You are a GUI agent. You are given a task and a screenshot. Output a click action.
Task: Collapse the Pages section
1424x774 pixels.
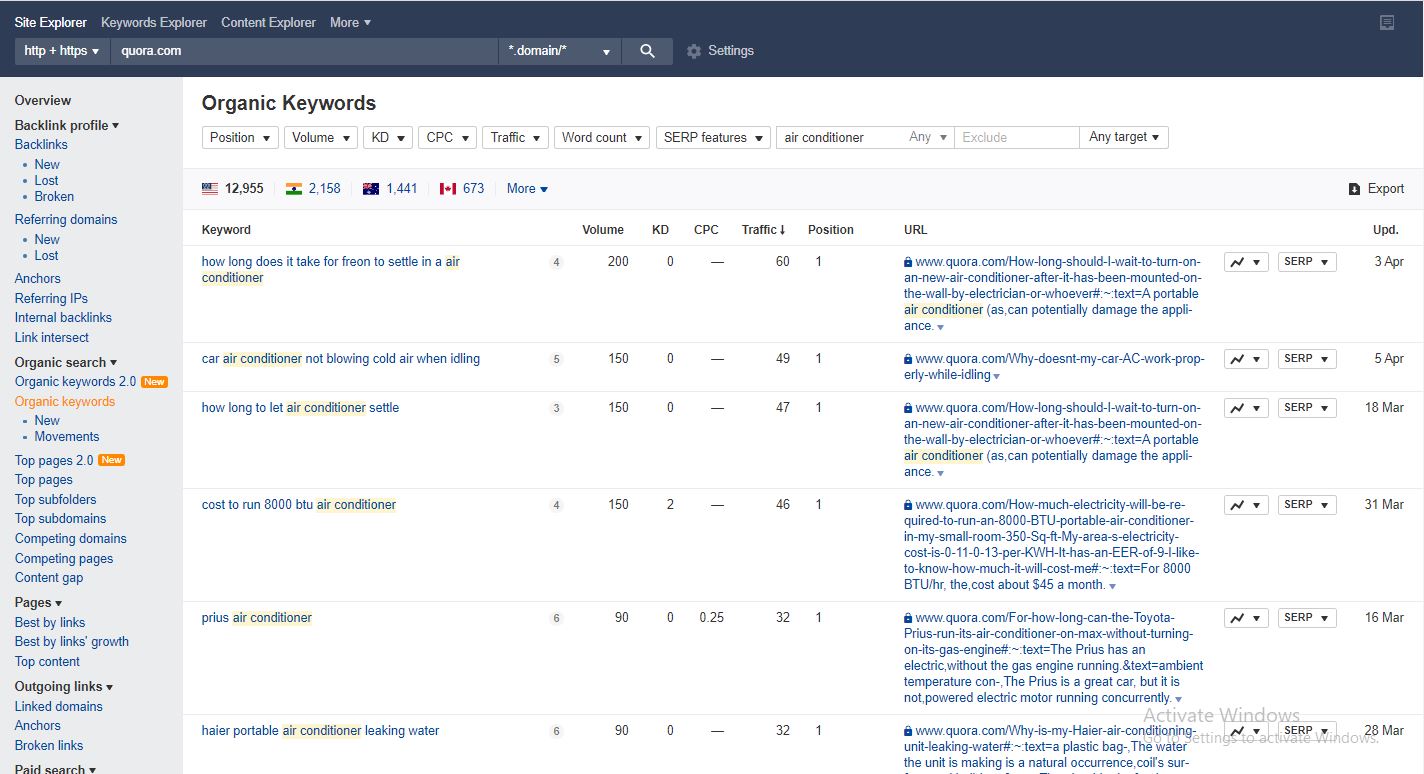(x=39, y=602)
